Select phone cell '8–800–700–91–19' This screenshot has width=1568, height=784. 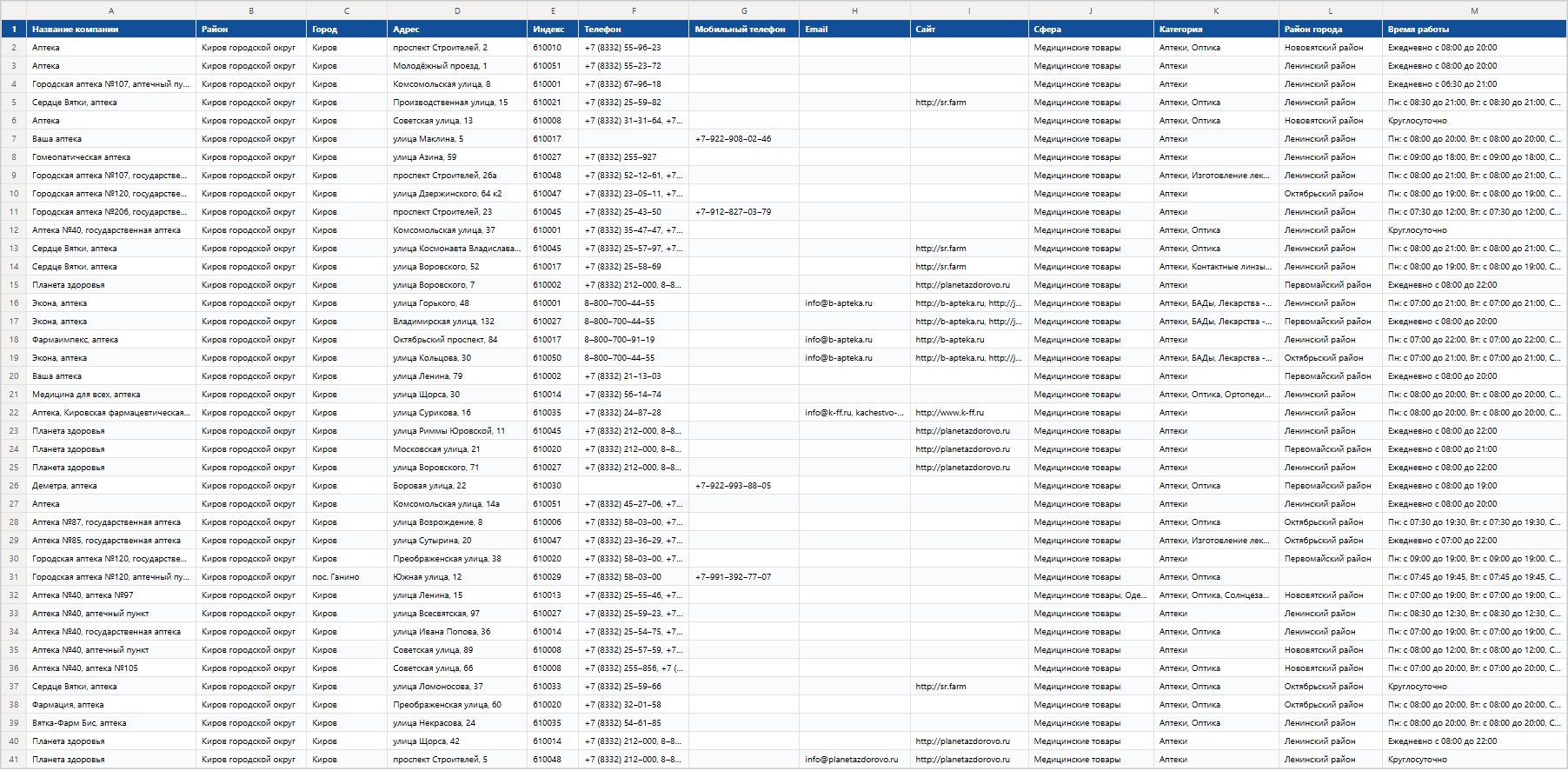[x=634, y=340]
